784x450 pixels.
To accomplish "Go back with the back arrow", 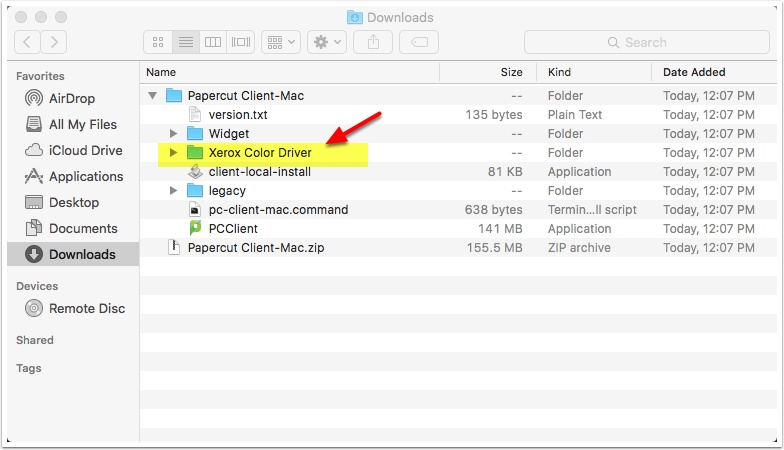I will pos(28,42).
